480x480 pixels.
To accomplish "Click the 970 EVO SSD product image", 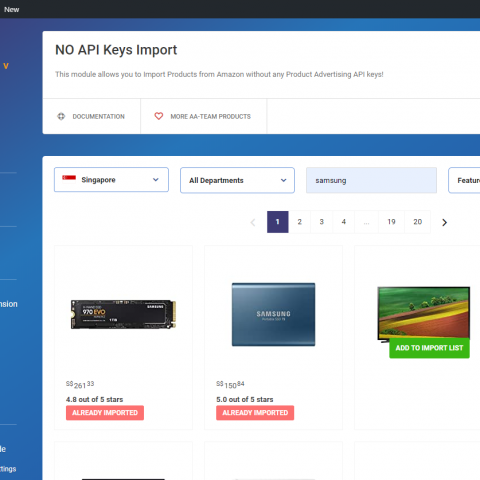I will (x=123, y=314).
